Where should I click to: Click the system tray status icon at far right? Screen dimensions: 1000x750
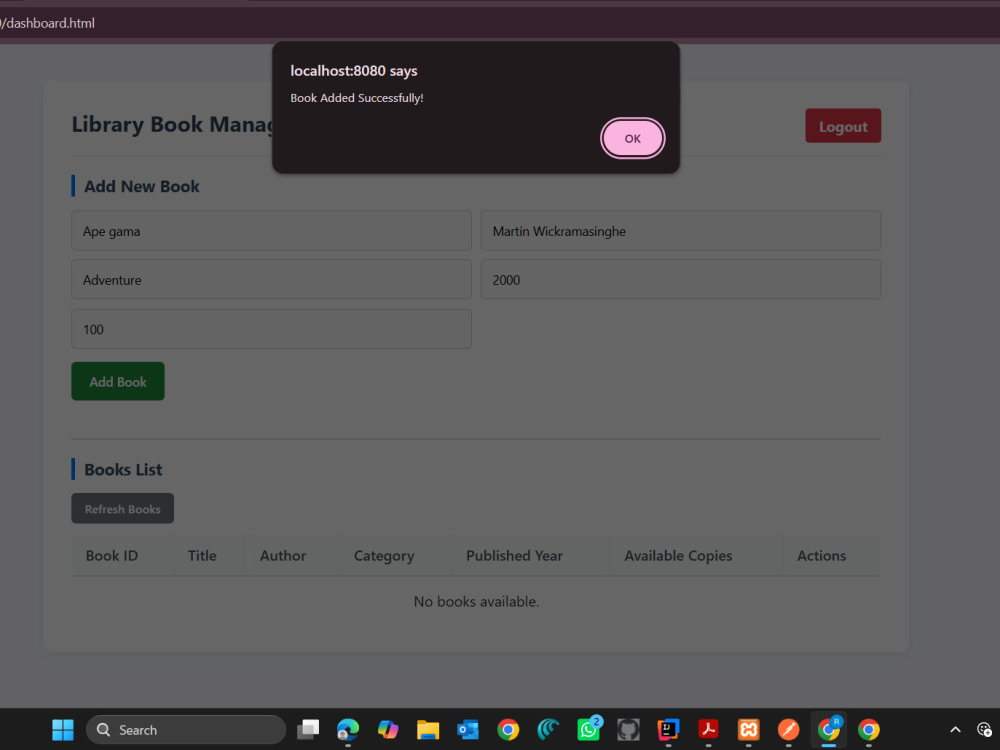pos(984,730)
